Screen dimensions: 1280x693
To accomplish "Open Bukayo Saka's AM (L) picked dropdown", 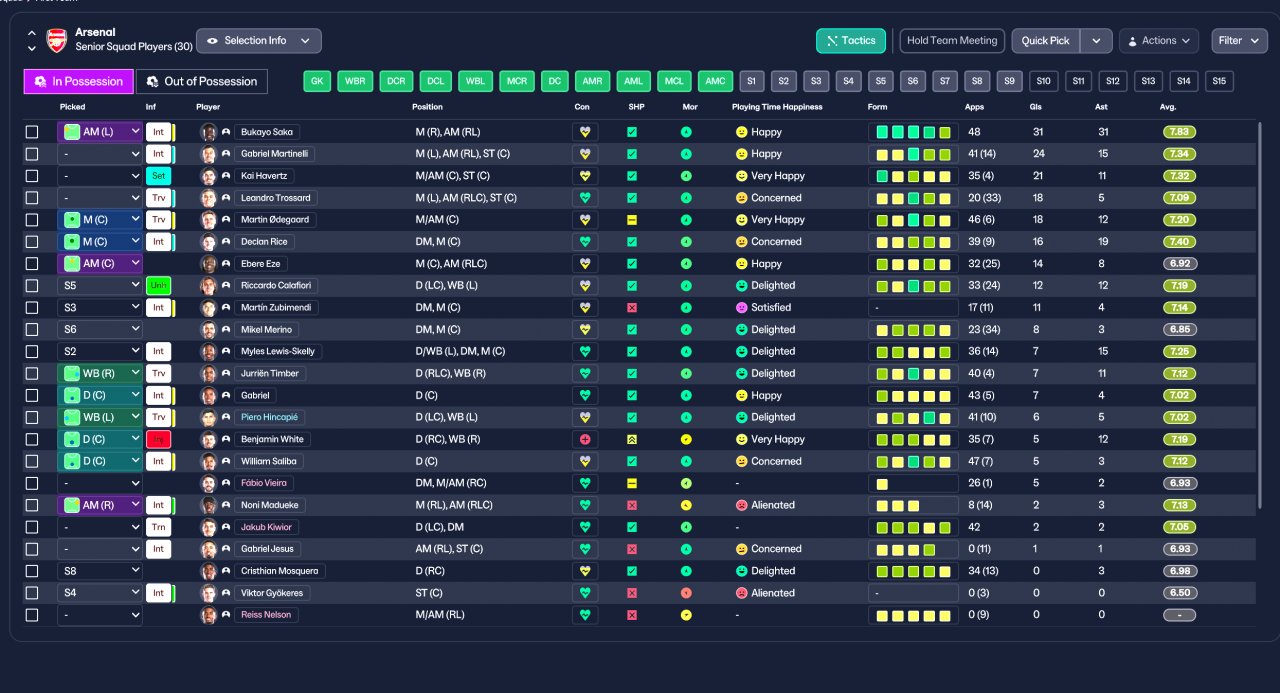I will click(100, 132).
